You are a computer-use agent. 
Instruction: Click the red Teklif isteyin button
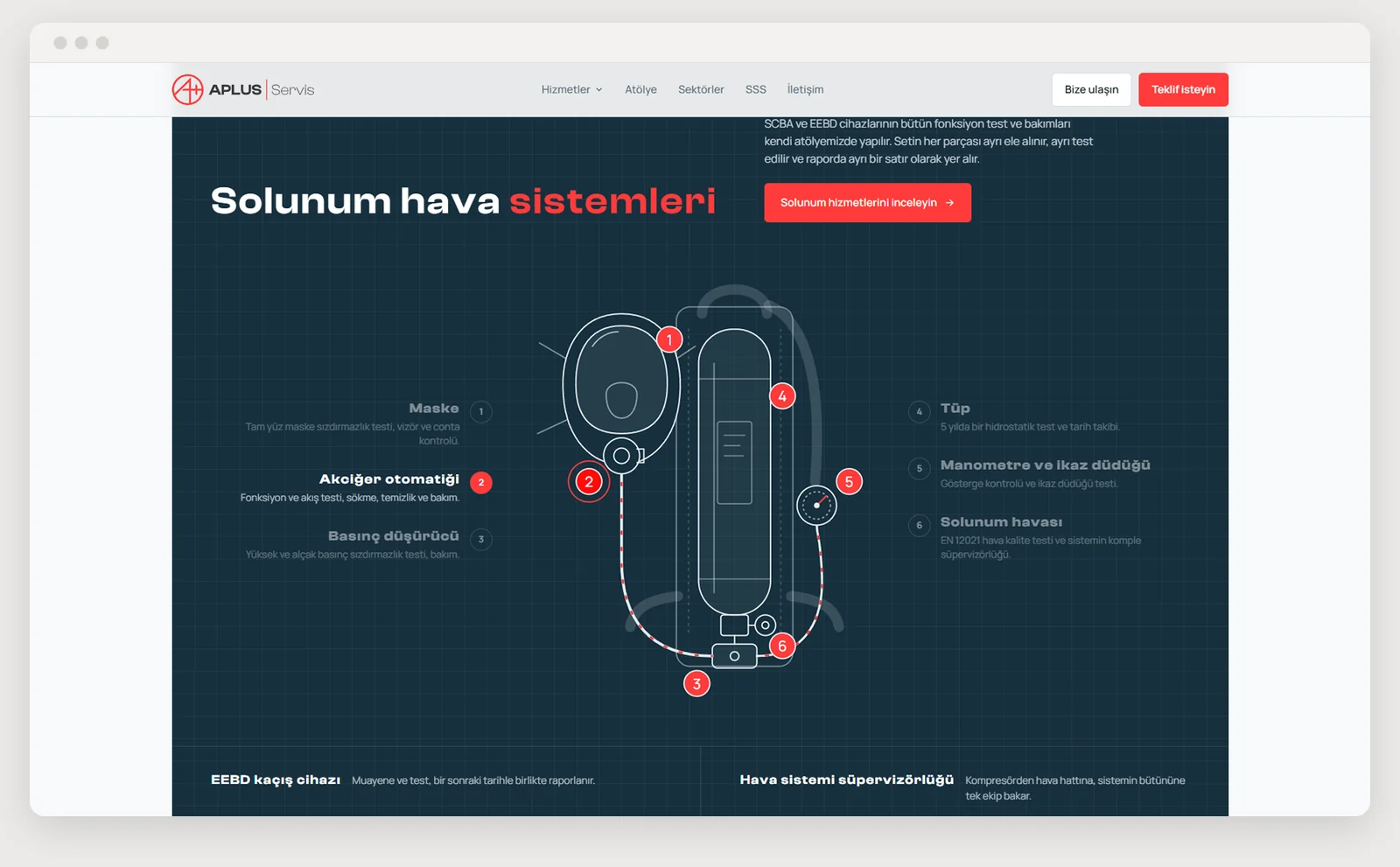(1183, 89)
